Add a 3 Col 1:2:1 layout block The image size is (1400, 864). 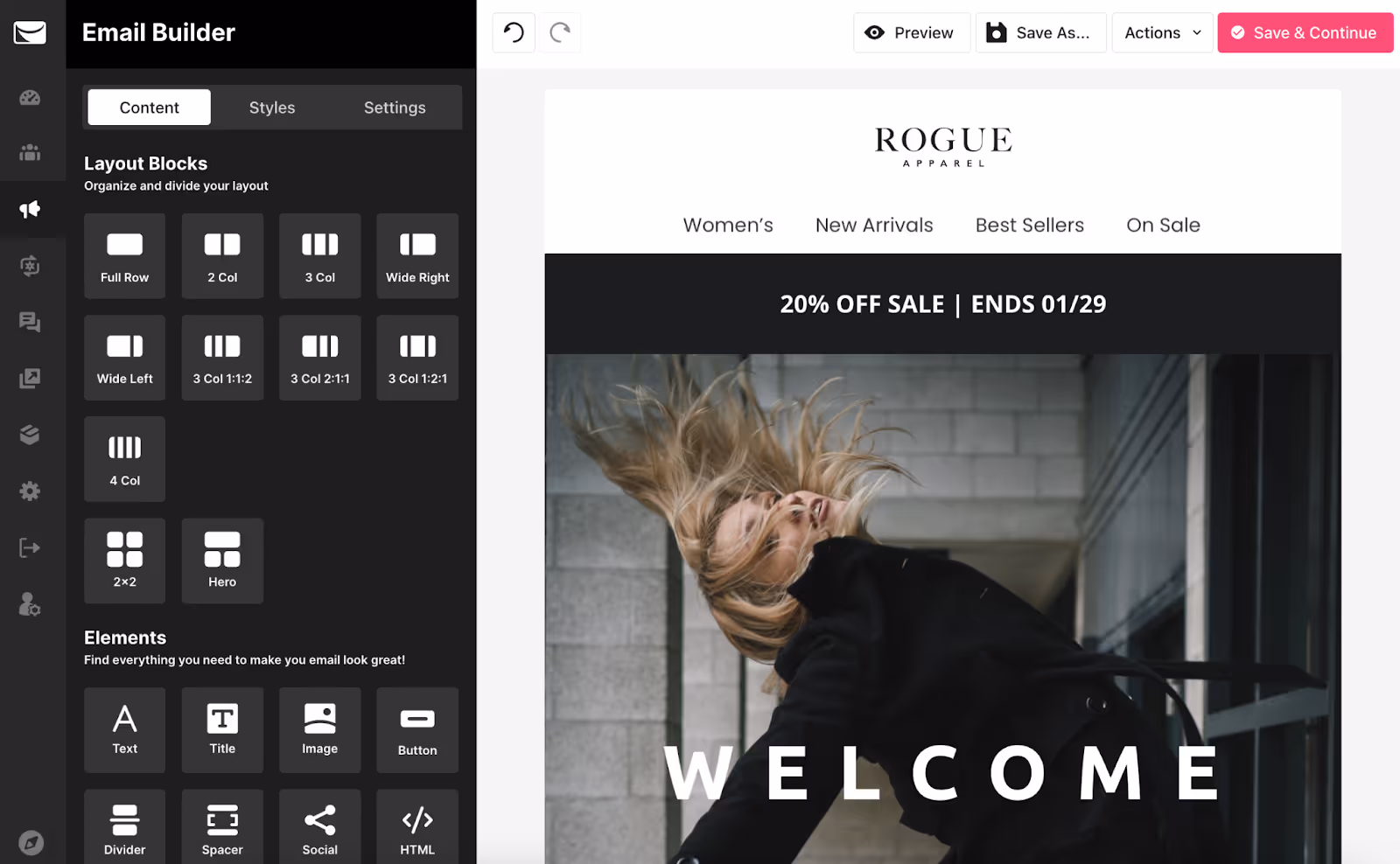(x=417, y=358)
